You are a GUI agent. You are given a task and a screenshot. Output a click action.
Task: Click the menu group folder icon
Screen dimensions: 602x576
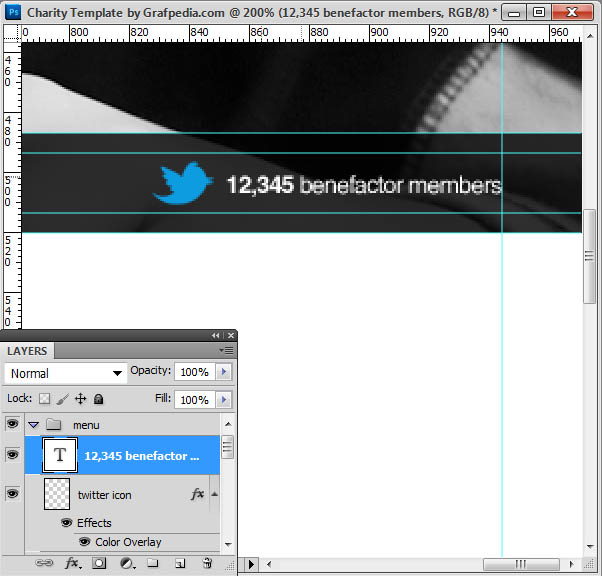[x=53, y=424]
